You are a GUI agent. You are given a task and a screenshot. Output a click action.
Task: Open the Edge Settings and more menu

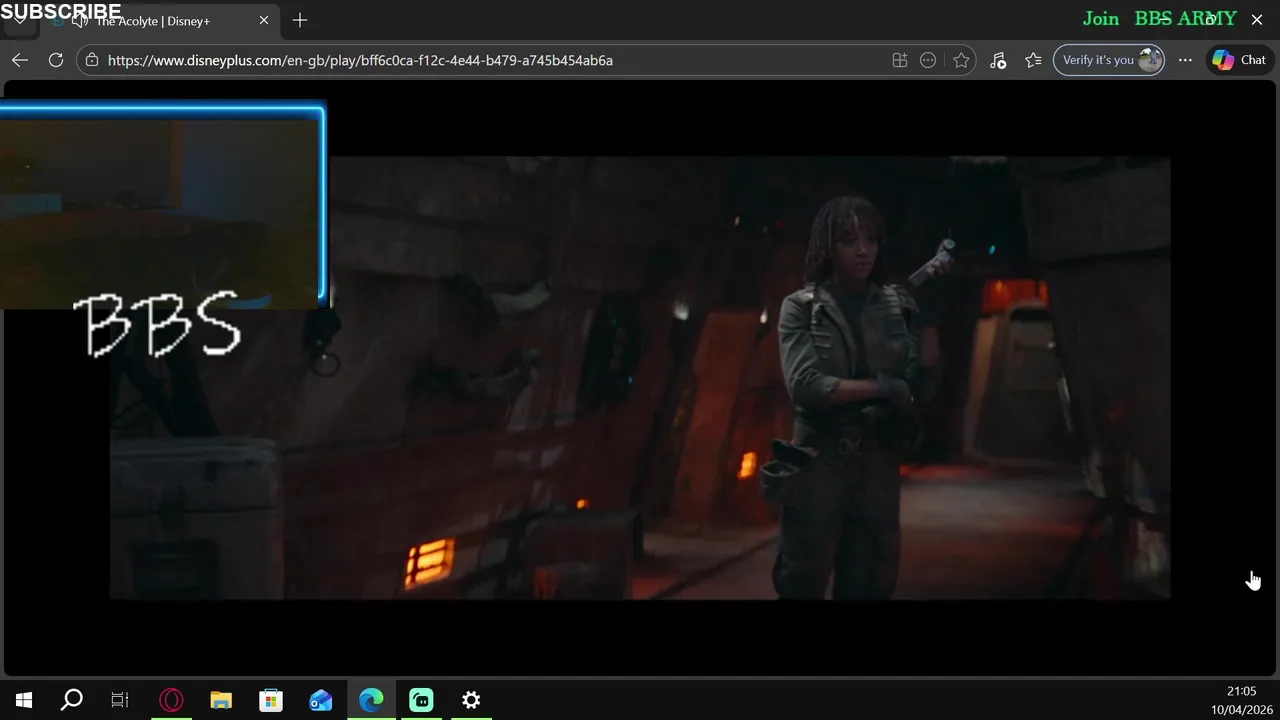(x=1185, y=60)
